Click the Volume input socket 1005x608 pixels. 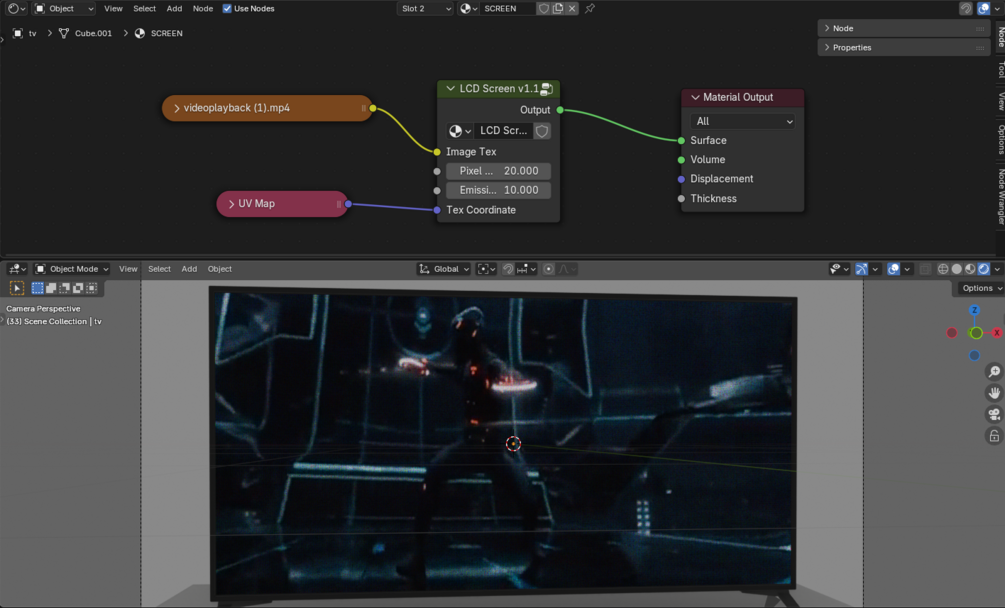click(x=681, y=160)
